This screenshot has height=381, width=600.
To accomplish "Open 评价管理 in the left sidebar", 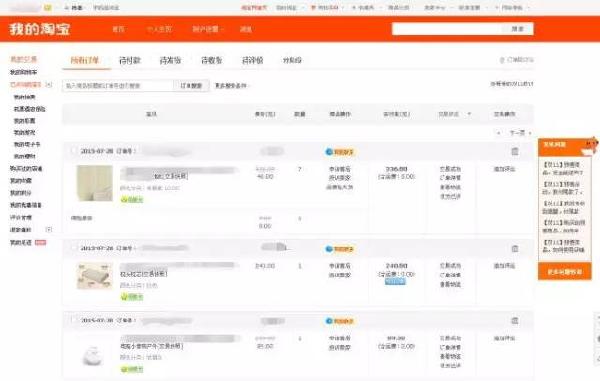I will pos(21,217).
